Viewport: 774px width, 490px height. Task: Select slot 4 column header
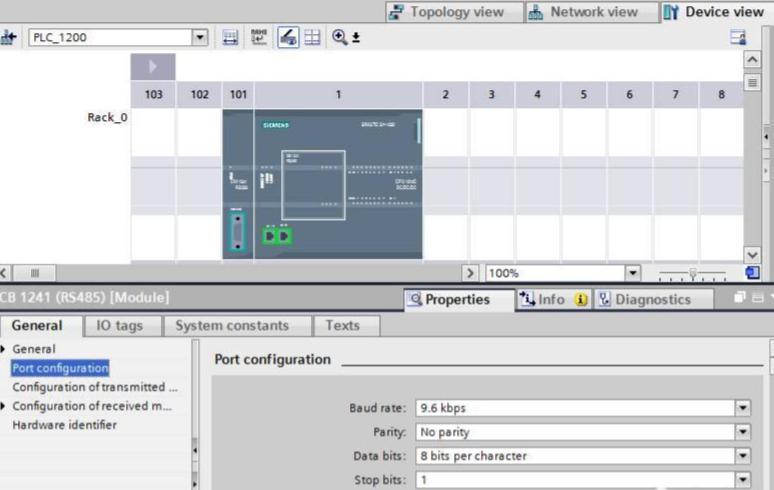point(537,94)
